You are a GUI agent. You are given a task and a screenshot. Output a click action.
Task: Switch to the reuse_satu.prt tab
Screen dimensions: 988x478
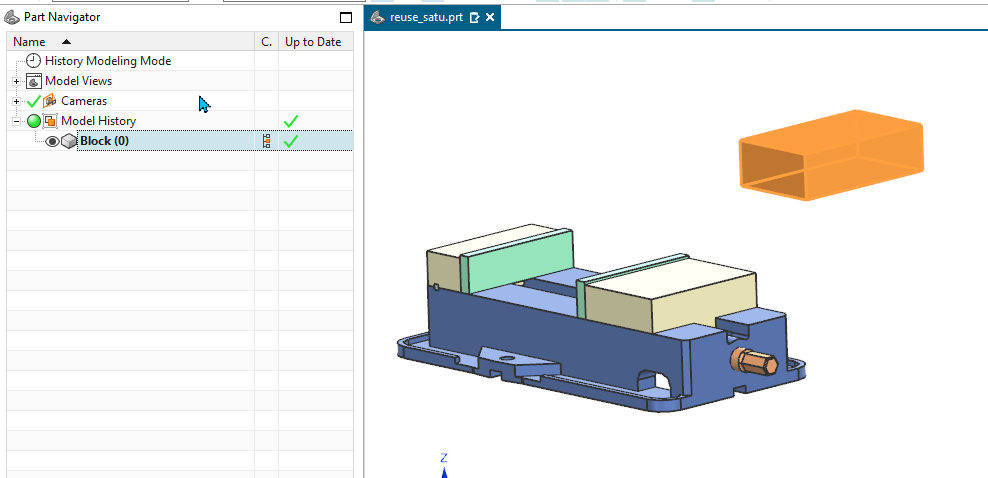(425, 18)
